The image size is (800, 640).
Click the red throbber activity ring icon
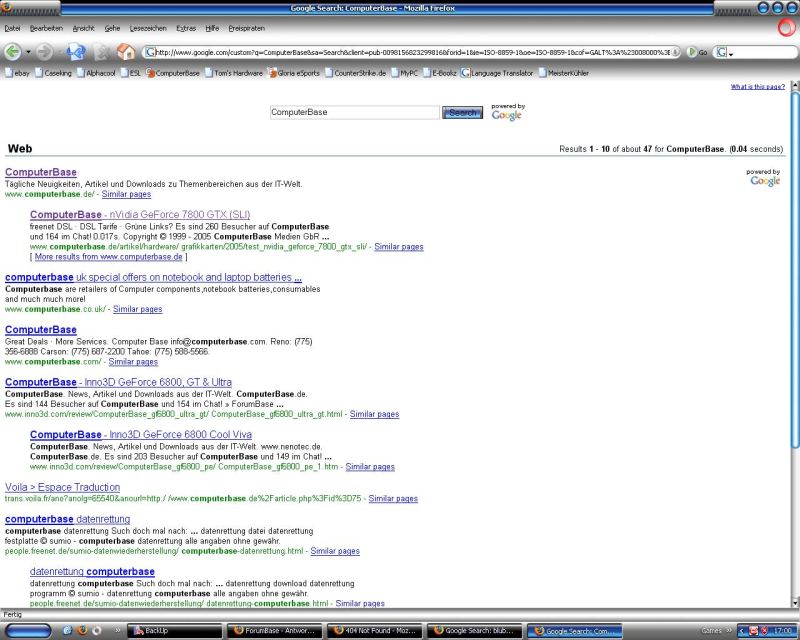(786, 28)
